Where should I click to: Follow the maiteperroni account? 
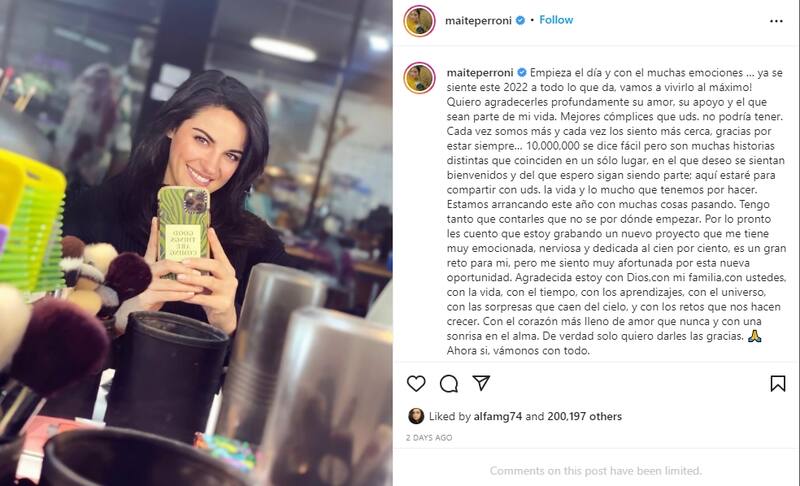click(556, 20)
